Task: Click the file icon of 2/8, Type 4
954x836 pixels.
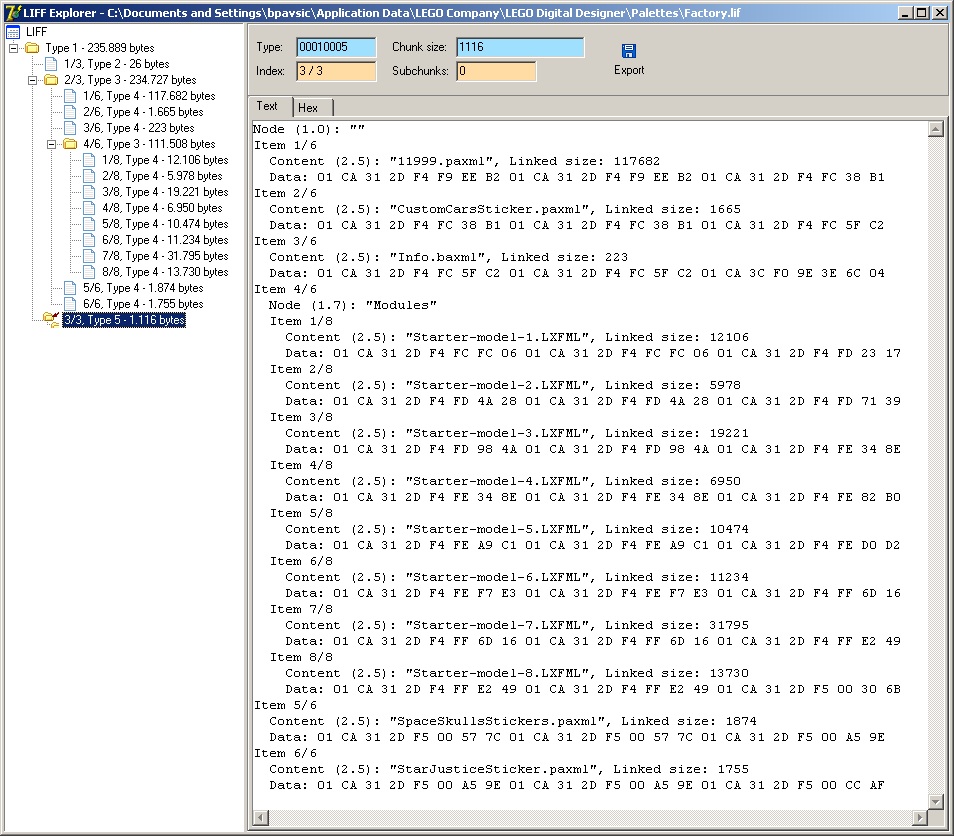Action: [89, 176]
